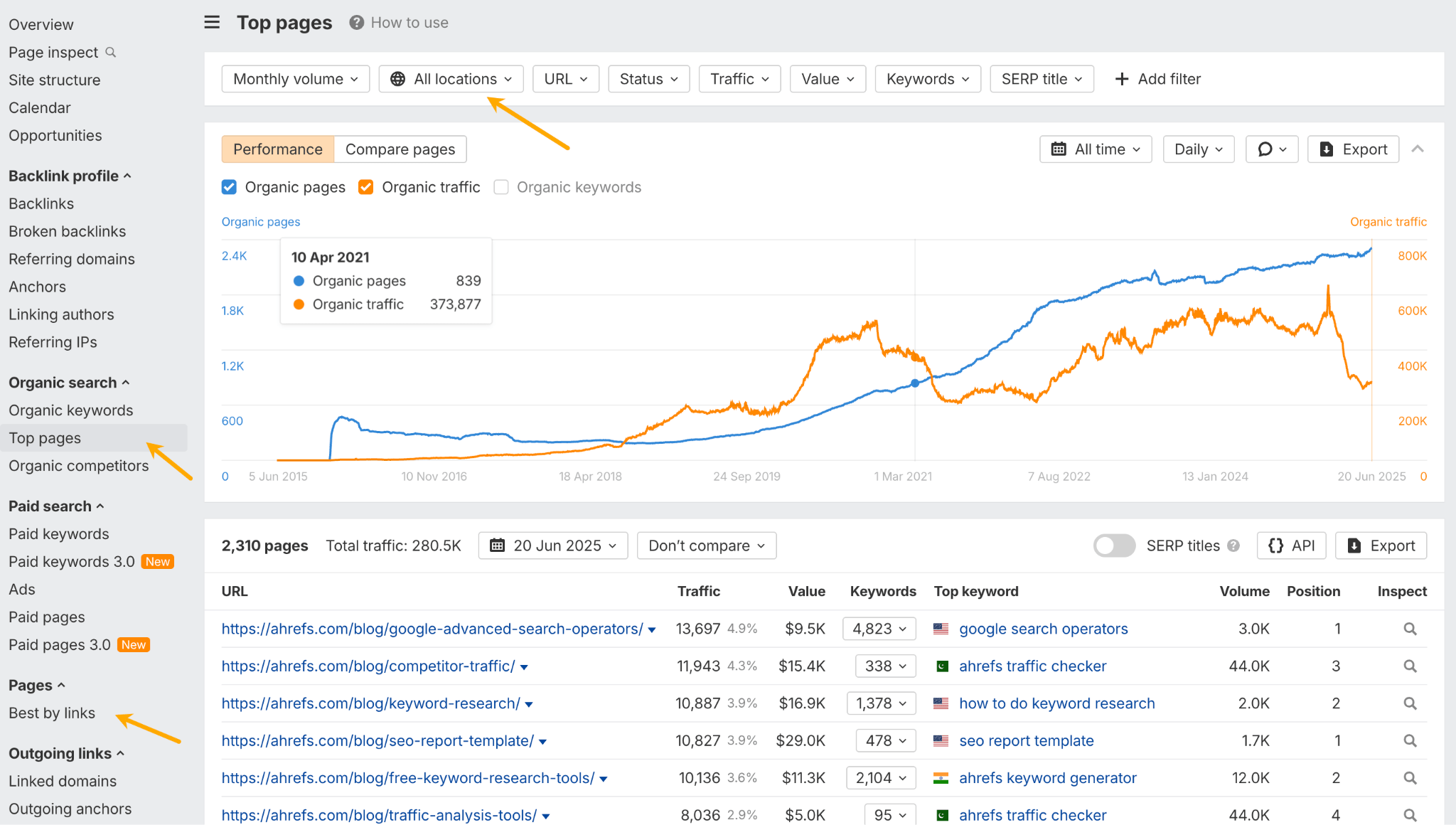Open the Don't compare dropdown
This screenshot has width=1456, height=825.
705,545
